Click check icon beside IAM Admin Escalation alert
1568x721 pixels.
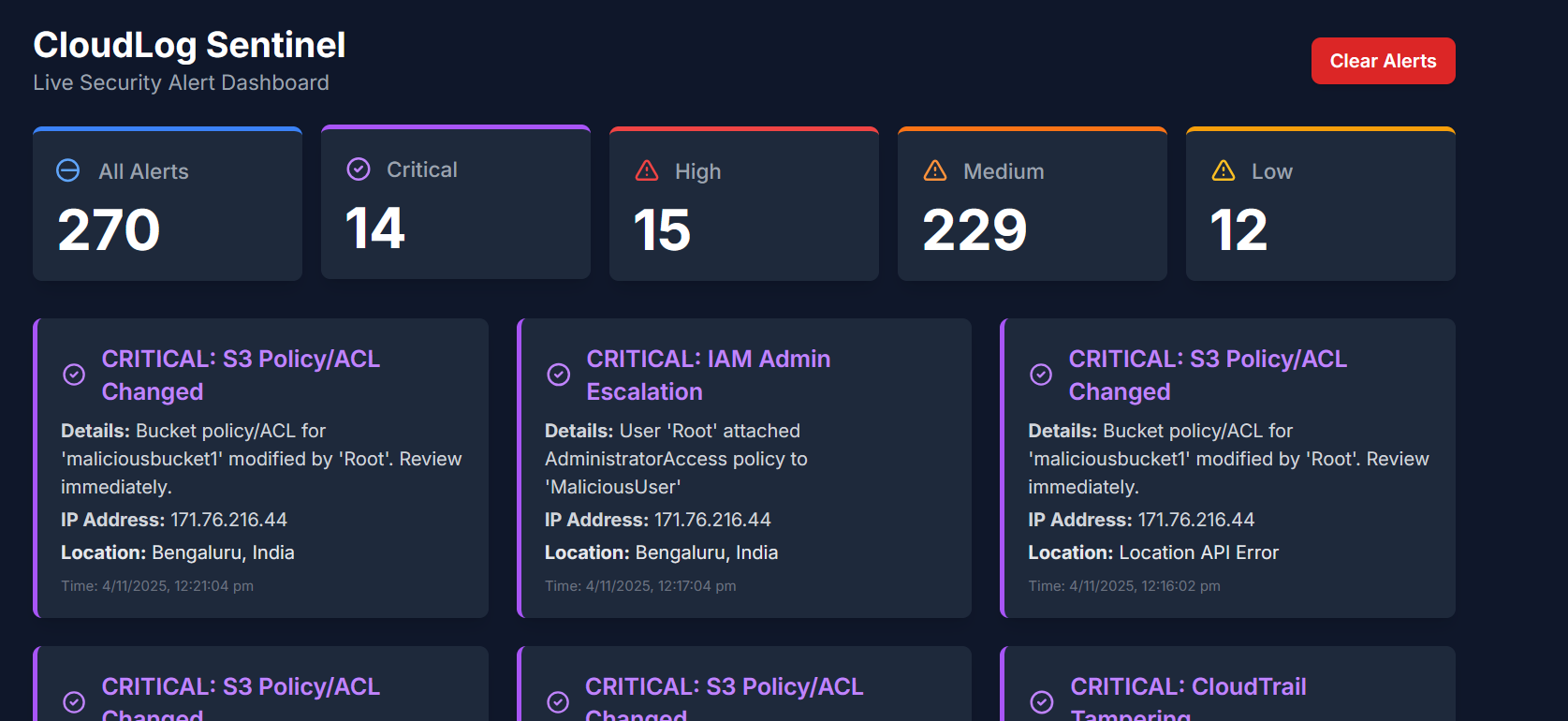point(558,375)
